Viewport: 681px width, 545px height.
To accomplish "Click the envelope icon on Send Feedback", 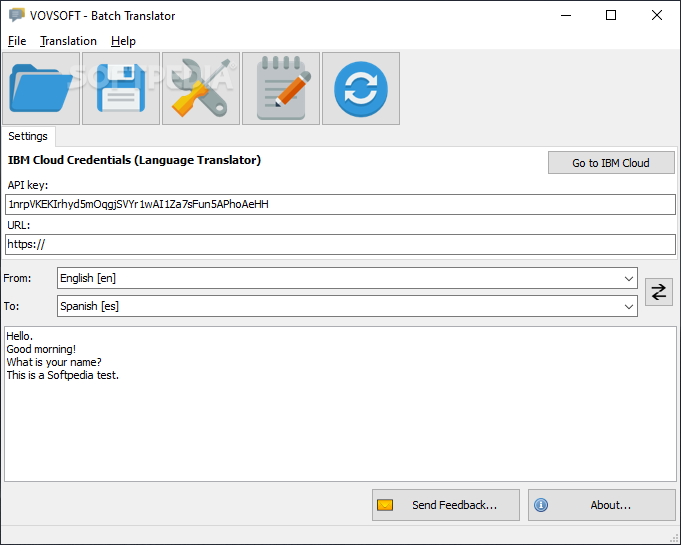I will point(385,505).
